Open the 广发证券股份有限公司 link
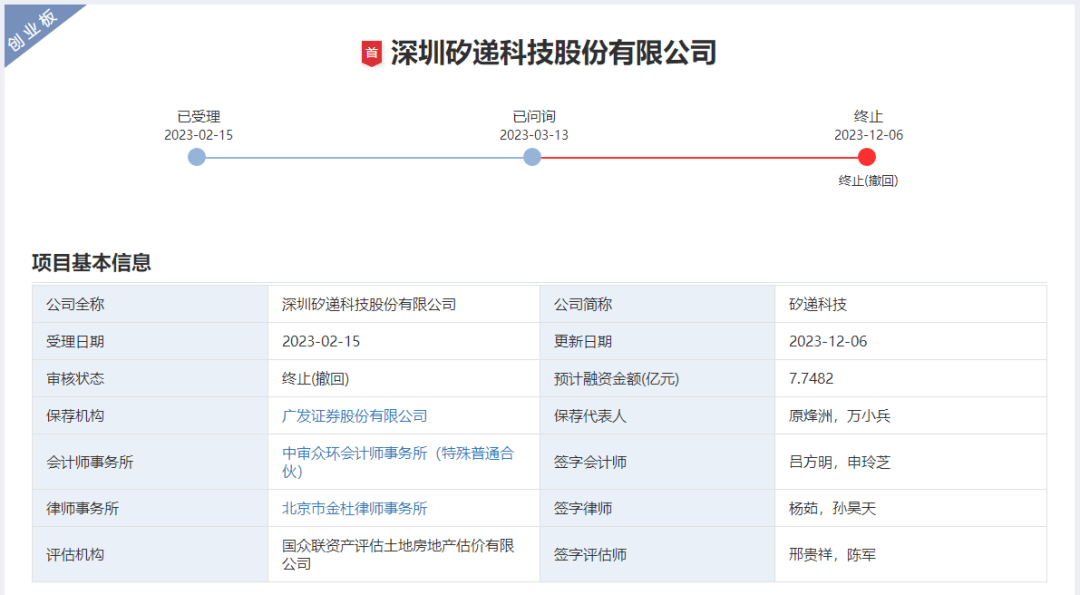The height and width of the screenshot is (595, 1080). pos(355,416)
